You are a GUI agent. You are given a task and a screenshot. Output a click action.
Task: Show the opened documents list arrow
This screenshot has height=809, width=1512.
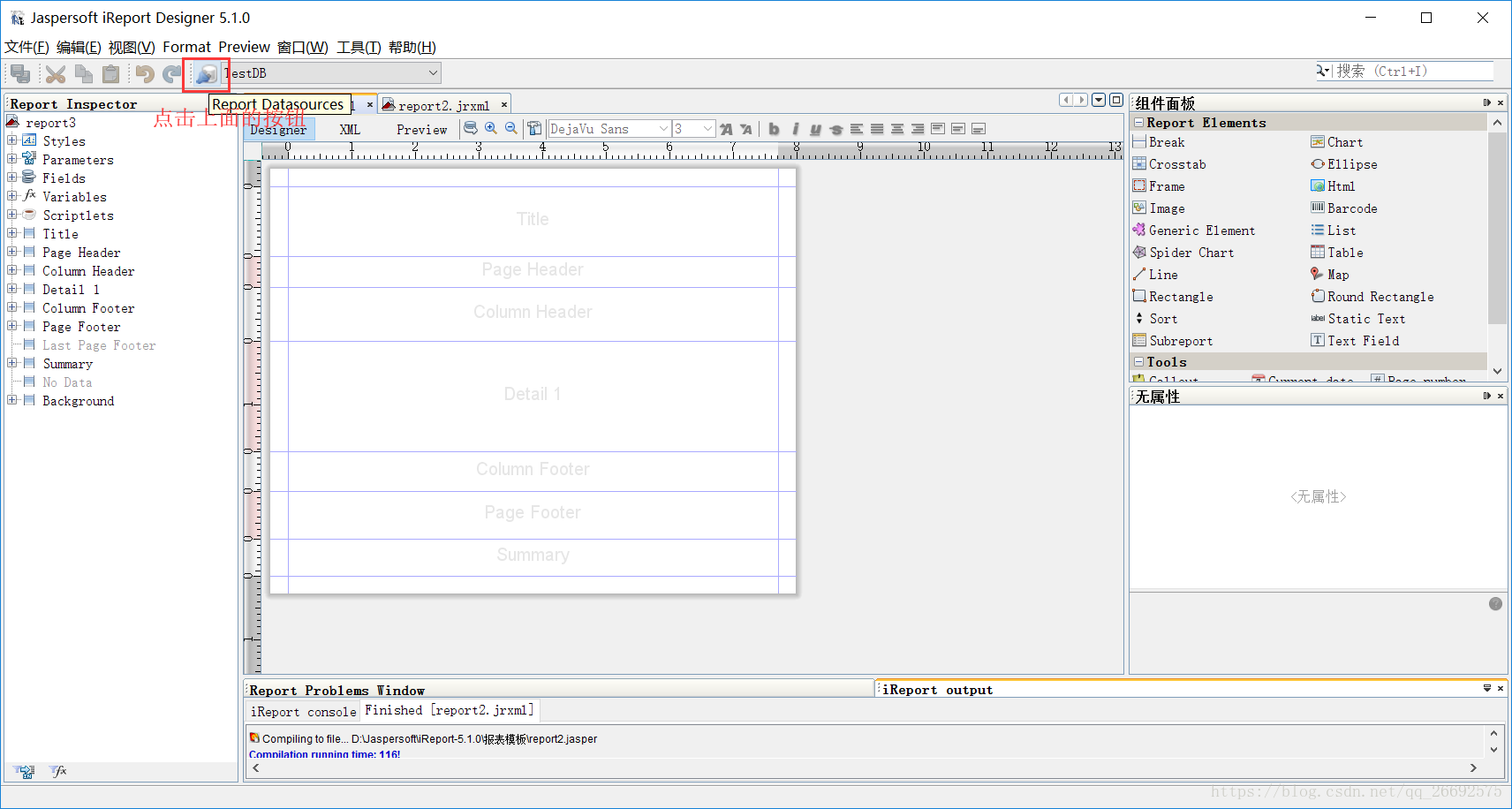coord(1099,100)
